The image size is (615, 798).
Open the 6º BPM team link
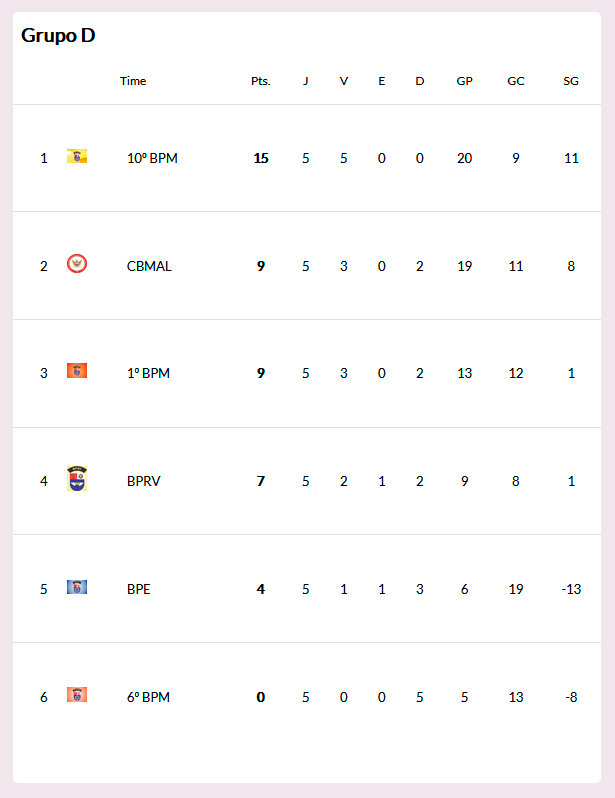148,697
